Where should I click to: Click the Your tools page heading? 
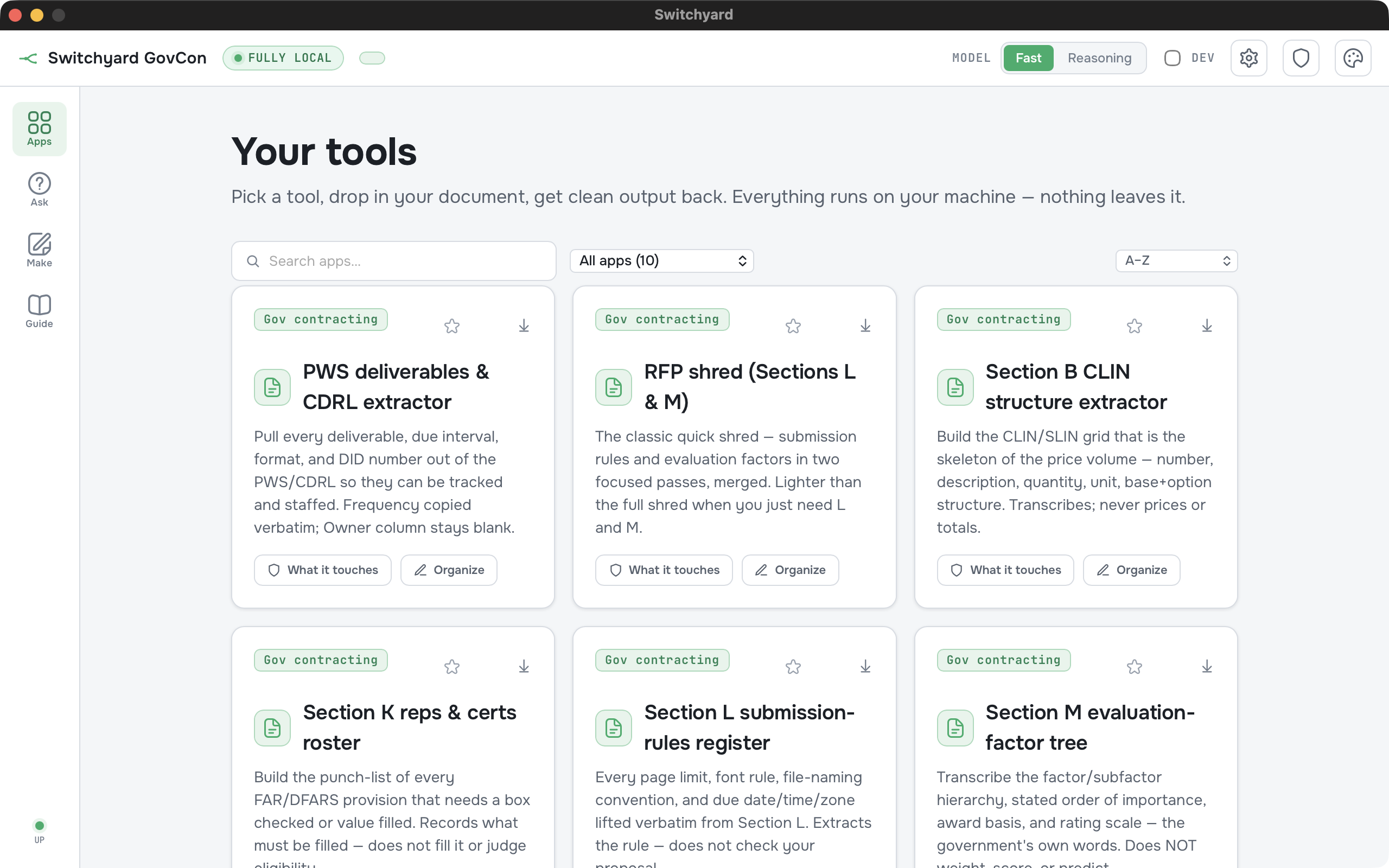pyautogui.click(x=324, y=152)
